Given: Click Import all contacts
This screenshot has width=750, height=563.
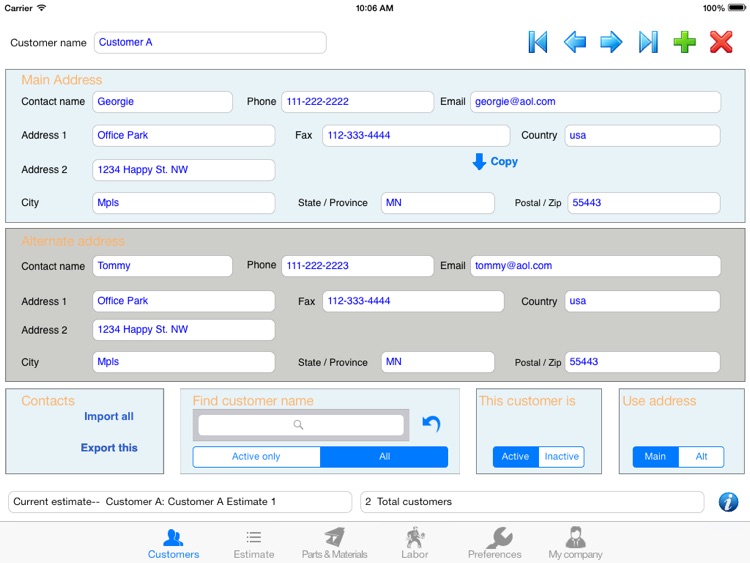Looking at the screenshot, I should pyautogui.click(x=109, y=417).
